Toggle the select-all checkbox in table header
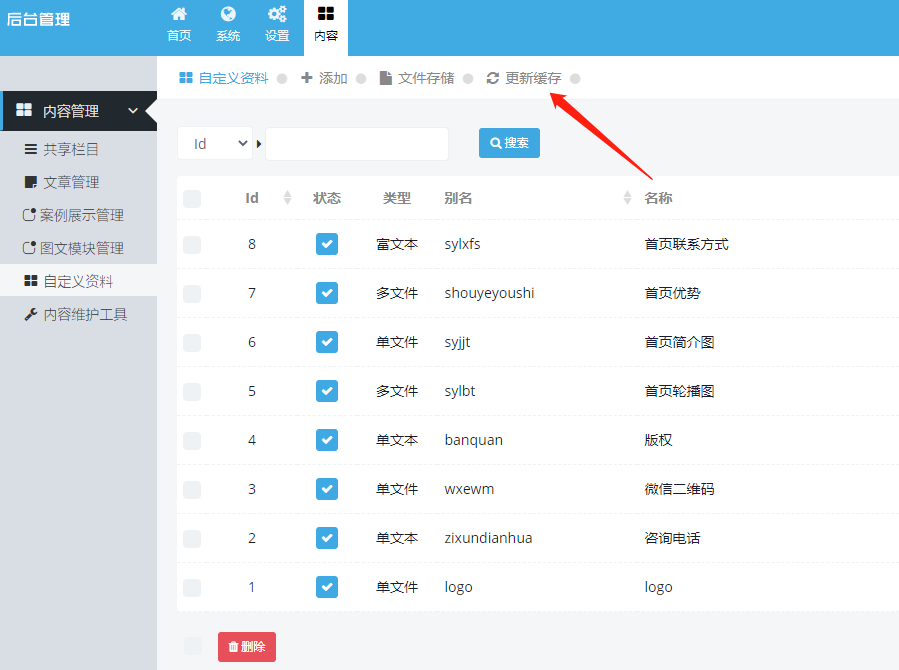The image size is (899, 670). pos(192,199)
